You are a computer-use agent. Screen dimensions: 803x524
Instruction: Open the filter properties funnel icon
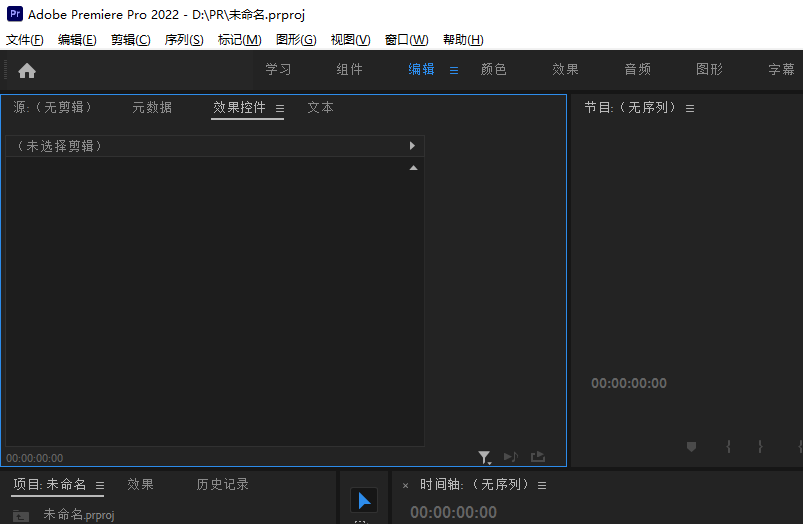484,457
